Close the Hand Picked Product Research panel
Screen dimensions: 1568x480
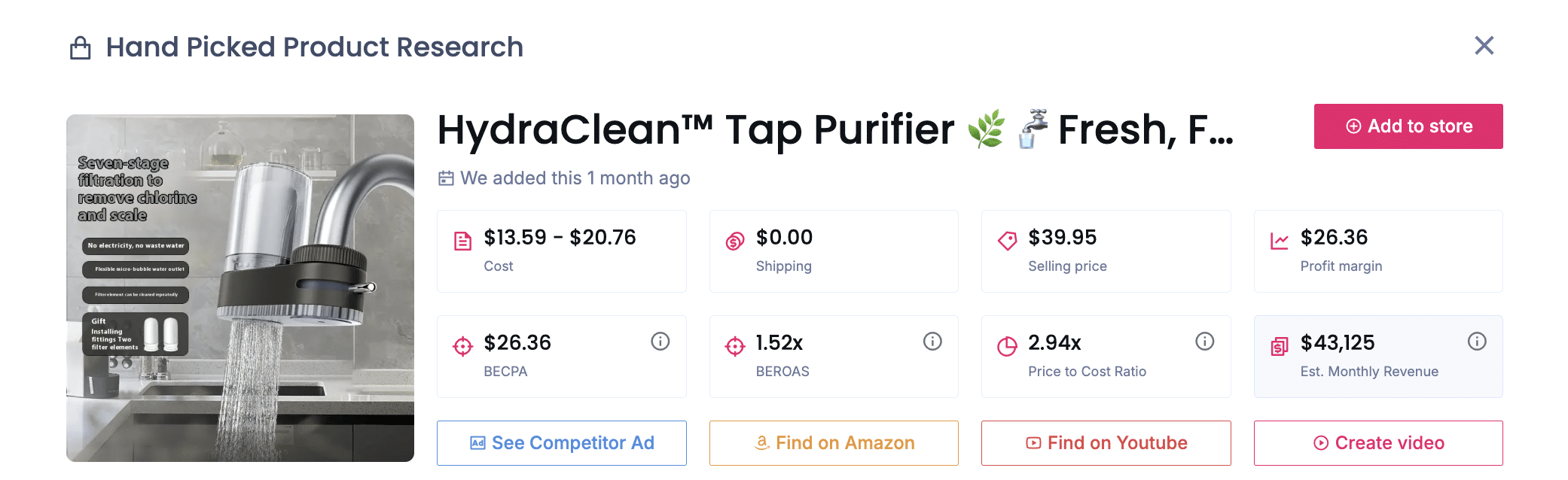pos(1484,46)
